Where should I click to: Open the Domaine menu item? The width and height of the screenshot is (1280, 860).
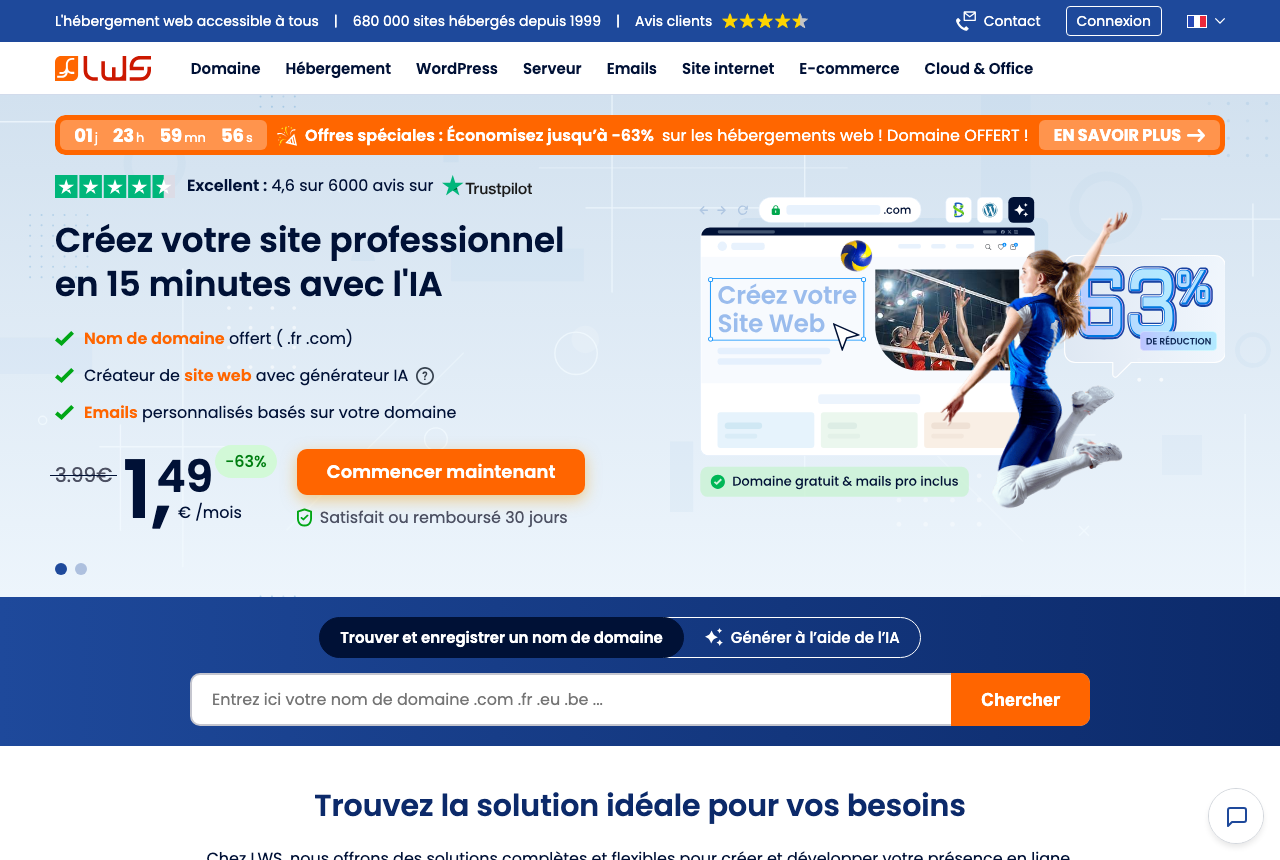point(225,69)
